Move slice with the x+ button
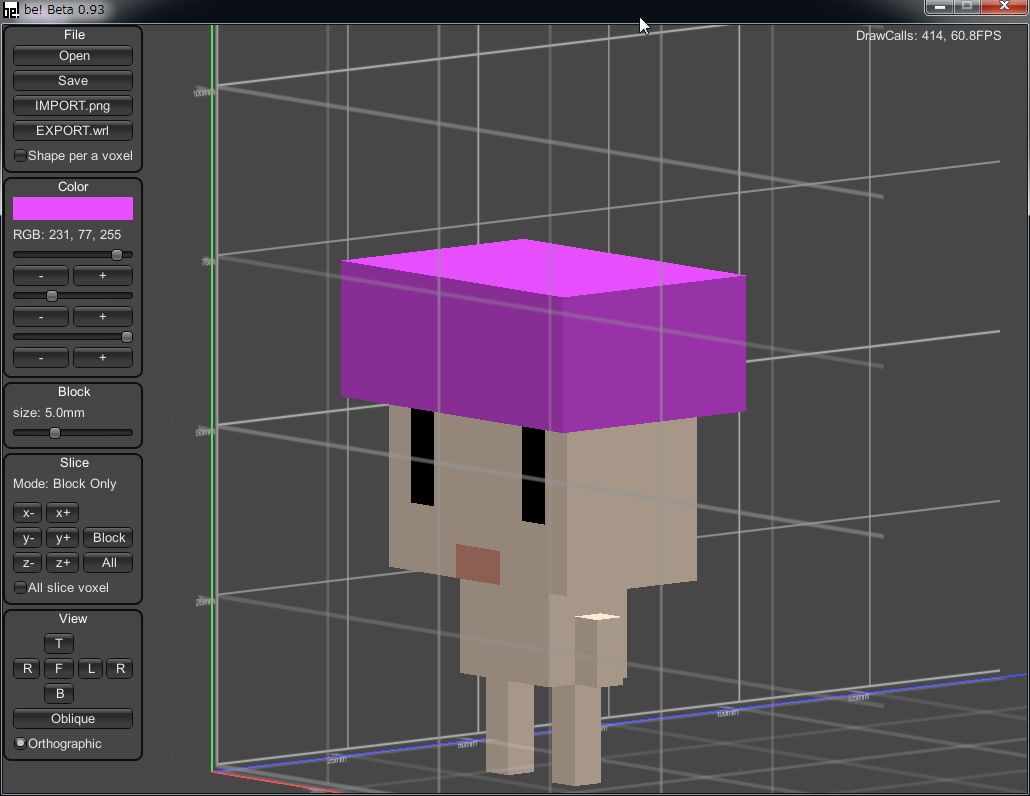1030x796 pixels. pyautogui.click(x=62, y=513)
